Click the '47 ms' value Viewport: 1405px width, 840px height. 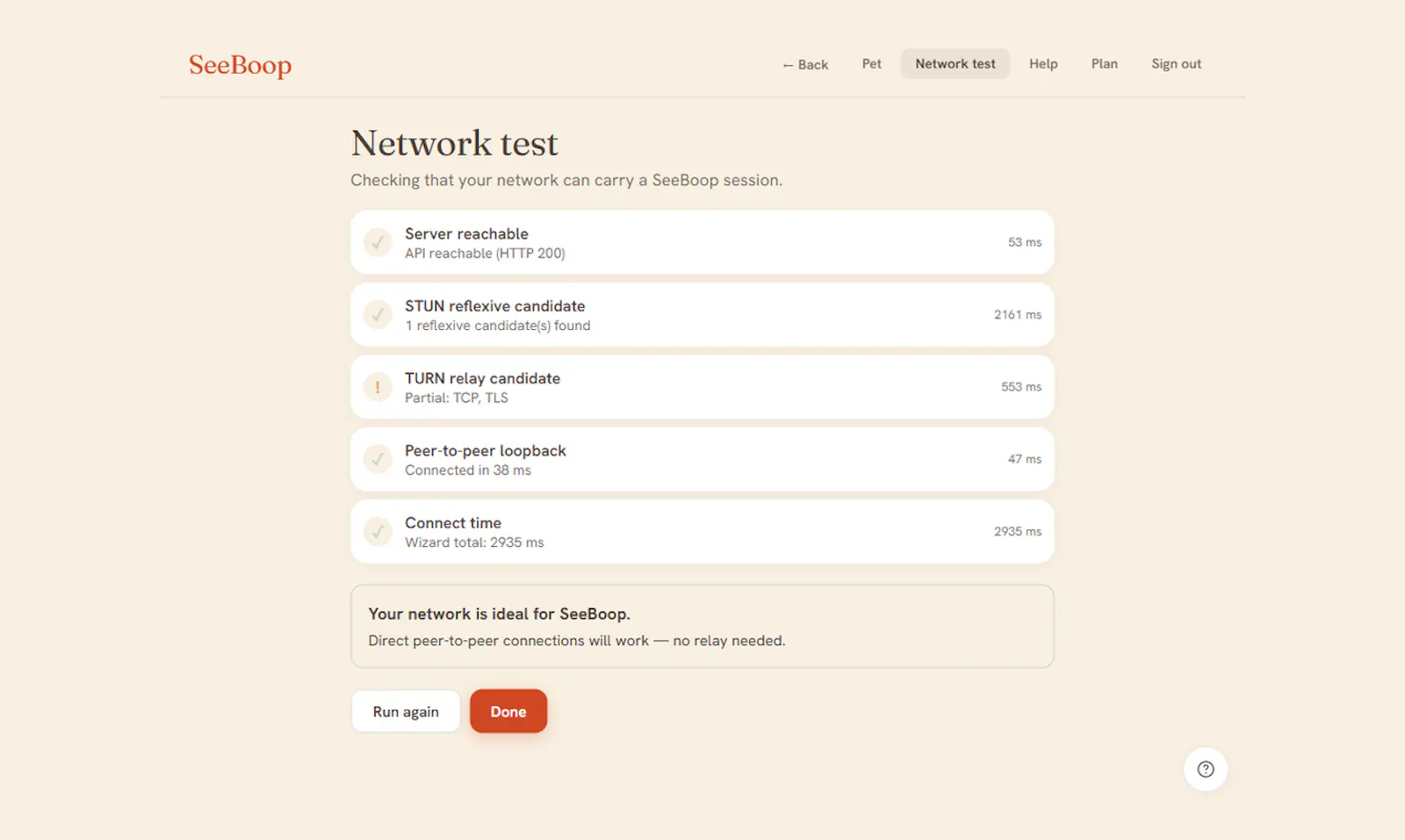coord(1024,459)
